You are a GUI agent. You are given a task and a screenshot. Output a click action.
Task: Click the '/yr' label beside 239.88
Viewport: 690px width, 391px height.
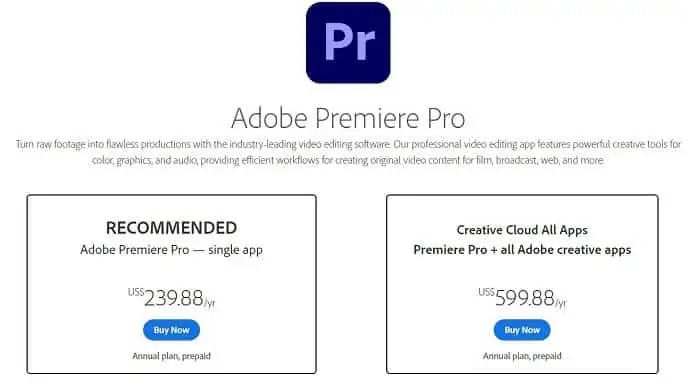pyautogui.click(x=210, y=303)
